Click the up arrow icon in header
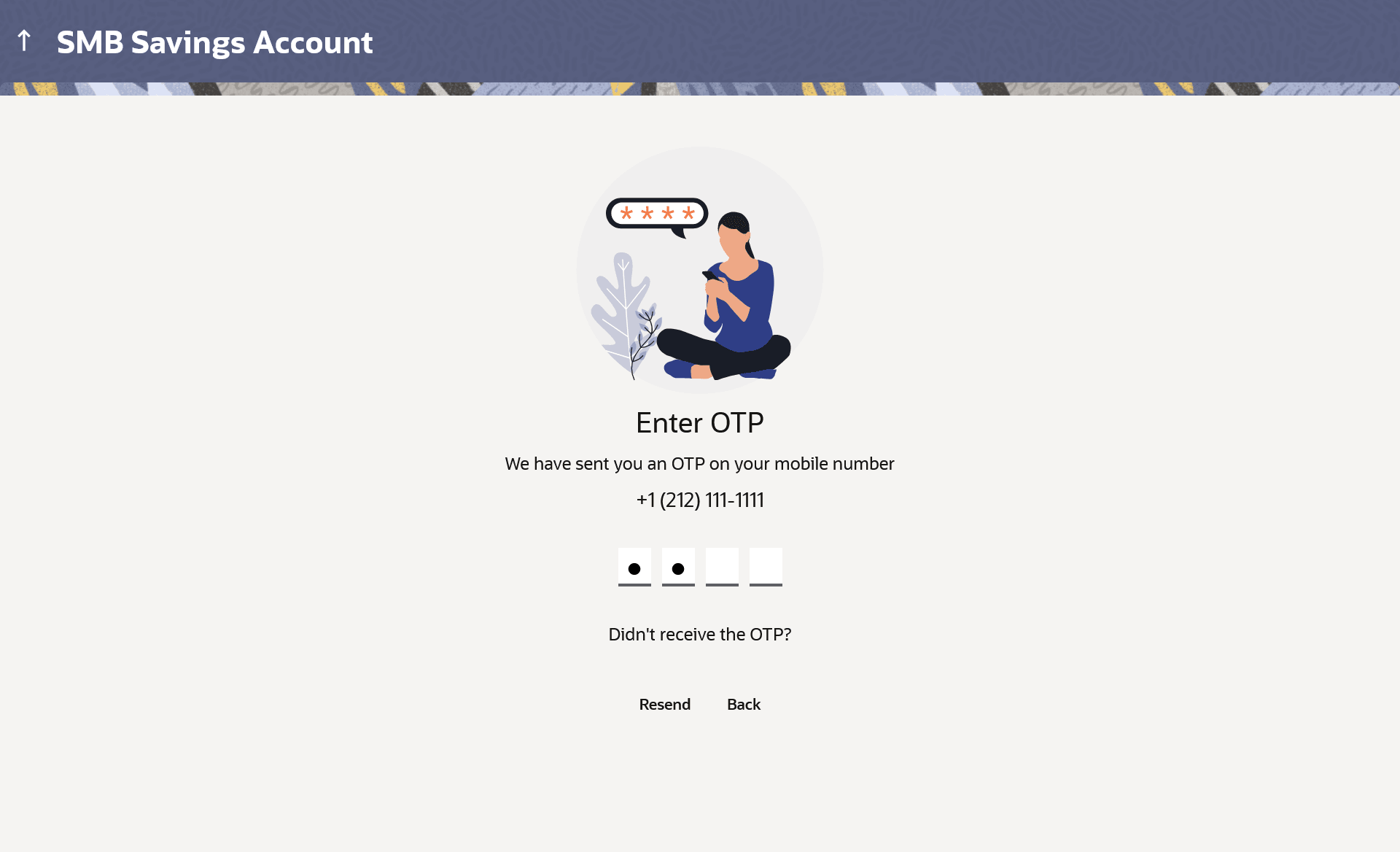This screenshot has height=852, width=1400. pos(24,40)
